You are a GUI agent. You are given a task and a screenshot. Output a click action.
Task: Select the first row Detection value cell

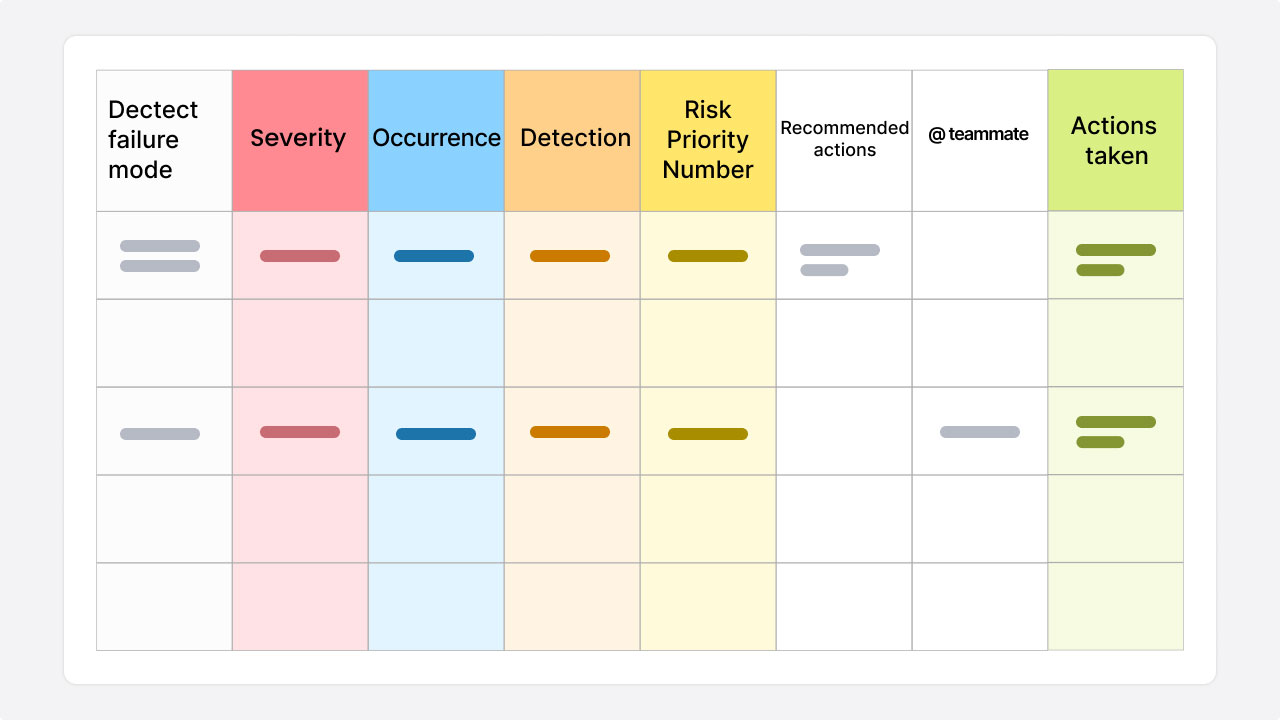point(570,256)
